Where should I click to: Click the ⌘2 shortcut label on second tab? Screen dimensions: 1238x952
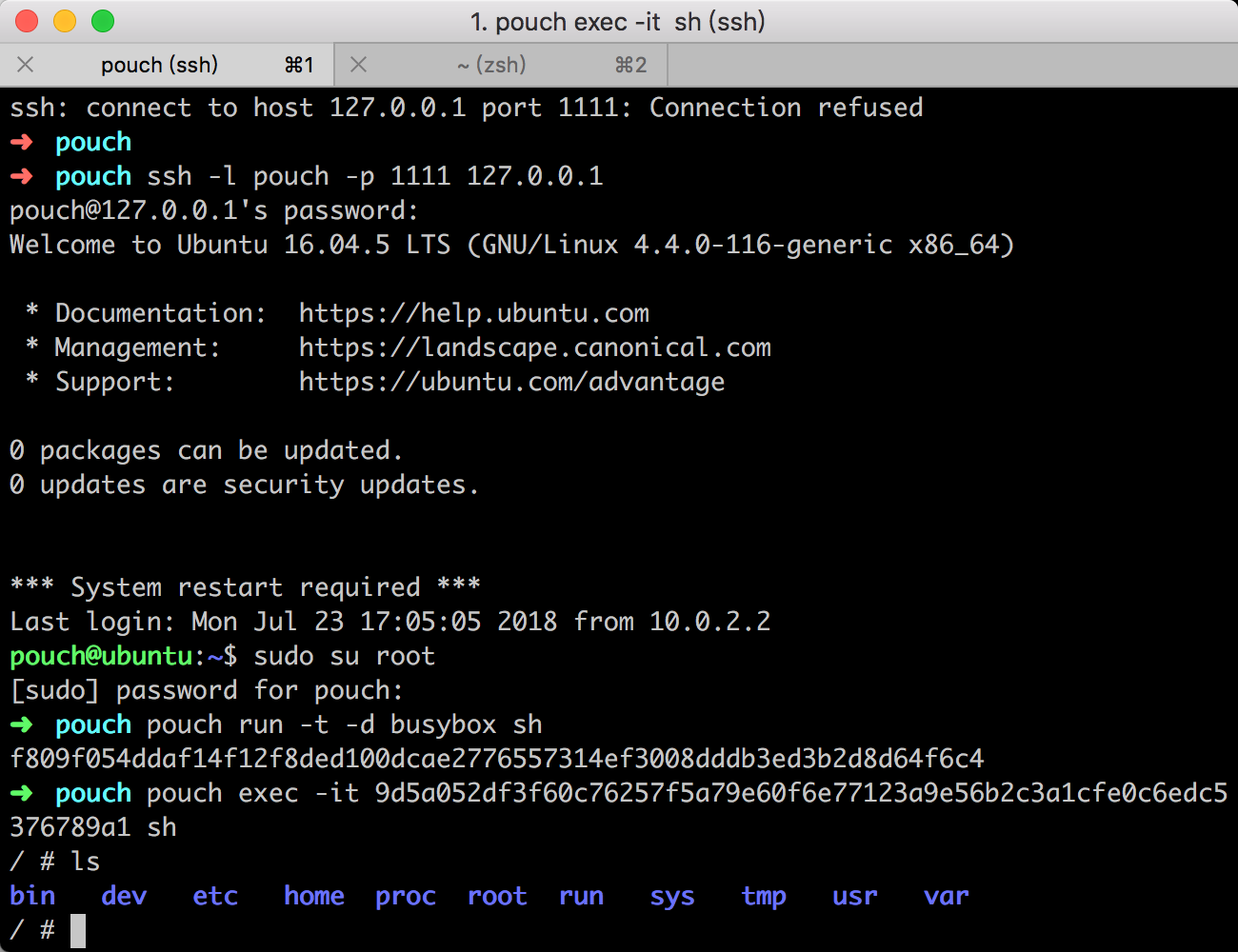[630, 65]
